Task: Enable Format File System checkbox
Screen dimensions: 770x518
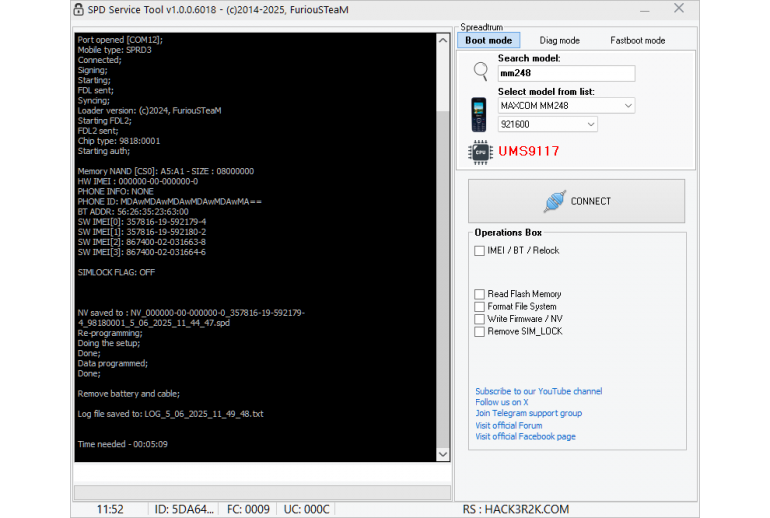Action: (x=479, y=306)
